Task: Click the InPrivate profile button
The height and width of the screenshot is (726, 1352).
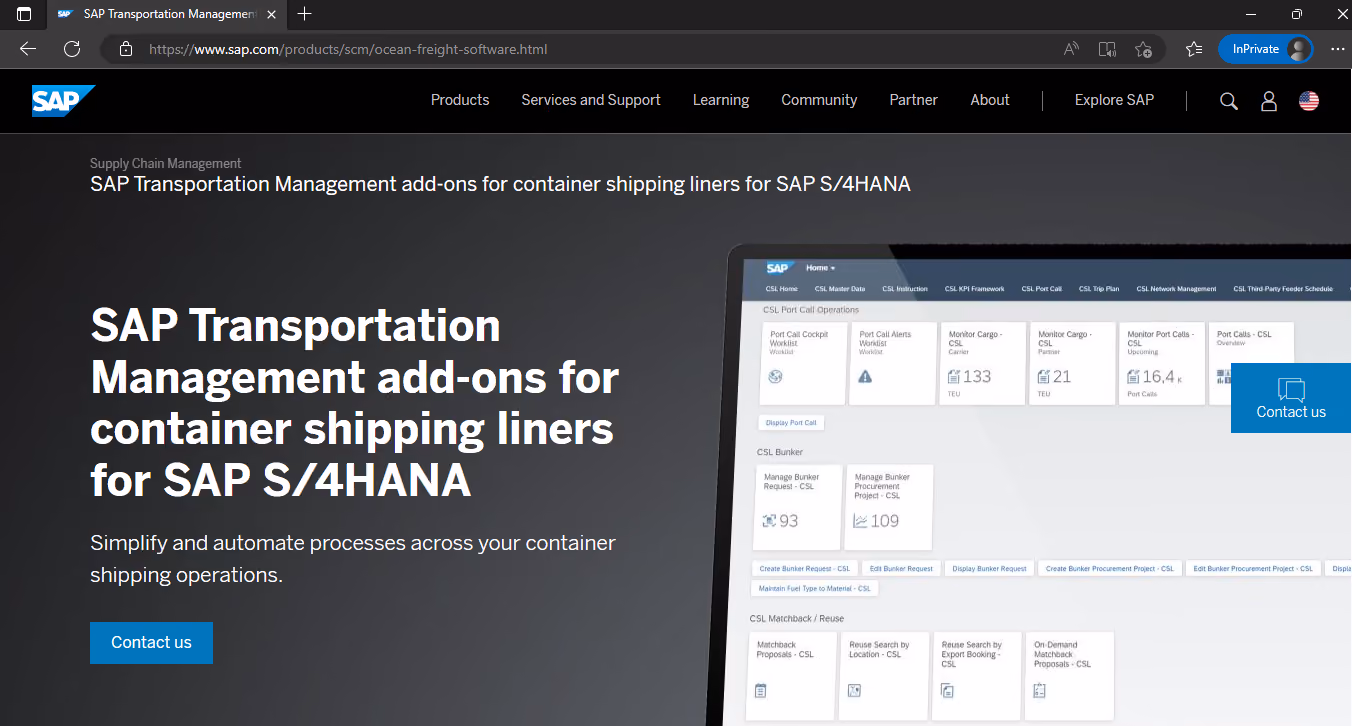Action: (x=1265, y=49)
